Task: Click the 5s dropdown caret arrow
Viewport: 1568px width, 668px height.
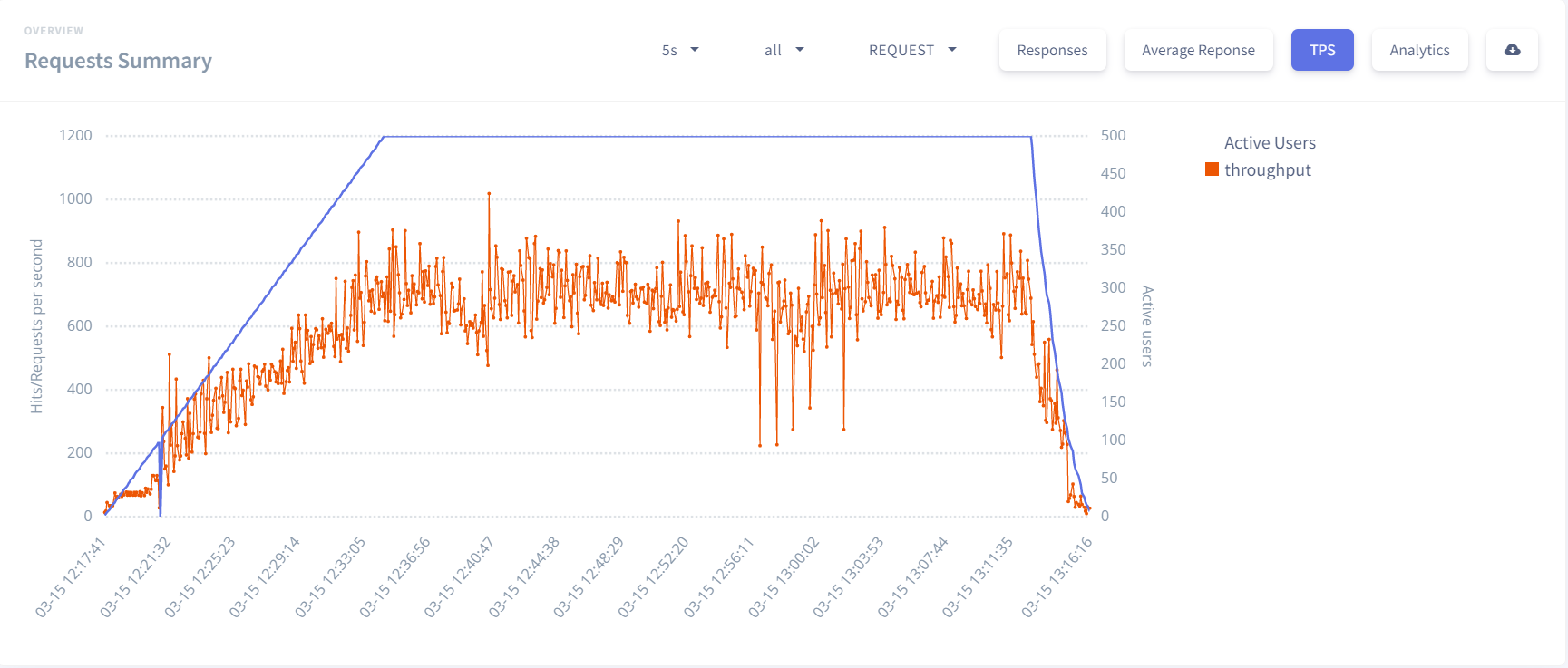Action: tap(695, 50)
